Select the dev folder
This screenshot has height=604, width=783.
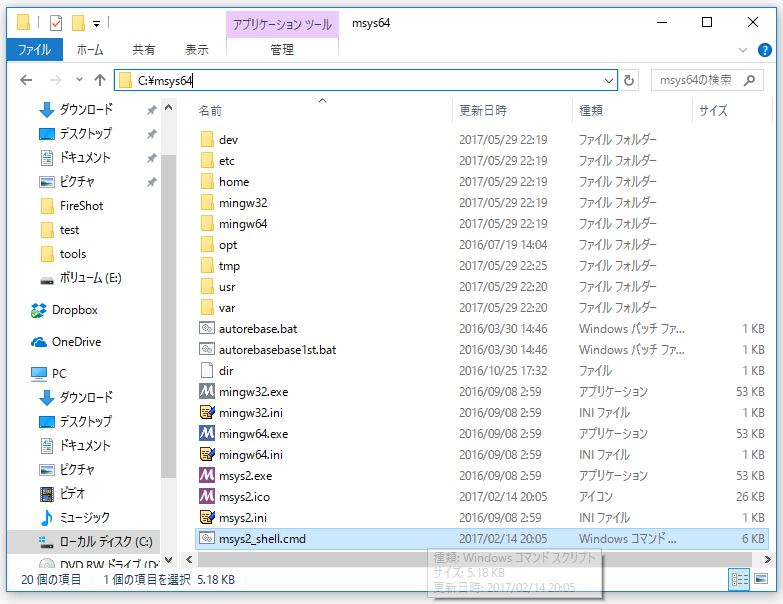tap(228, 140)
